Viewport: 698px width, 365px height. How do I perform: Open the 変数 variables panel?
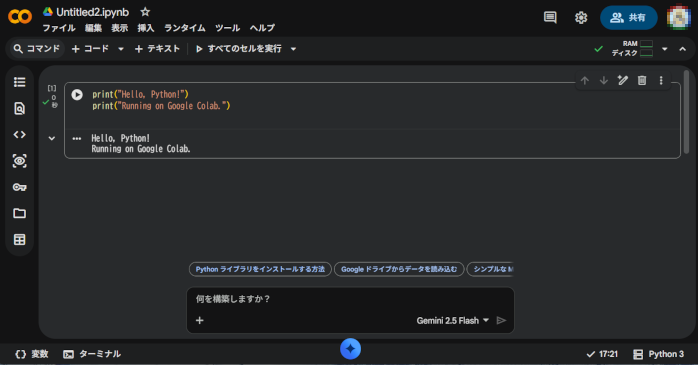[32, 354]
